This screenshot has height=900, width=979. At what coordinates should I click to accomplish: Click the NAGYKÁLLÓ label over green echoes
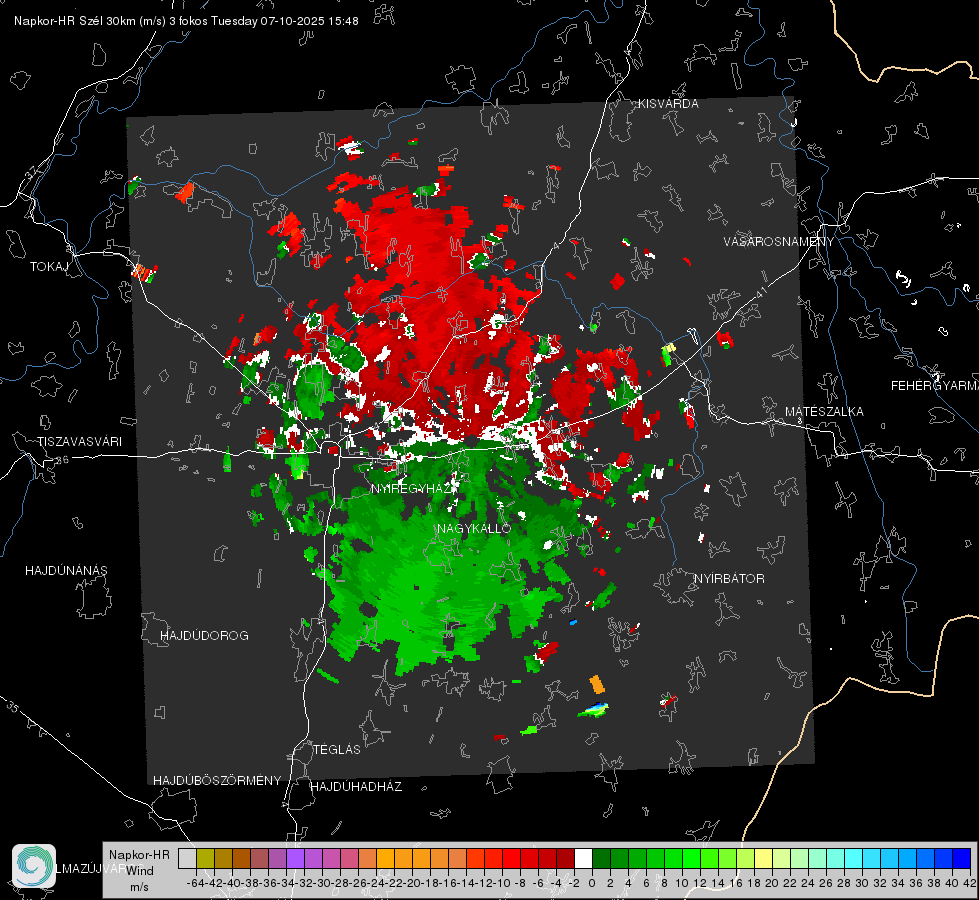[474, 528]
